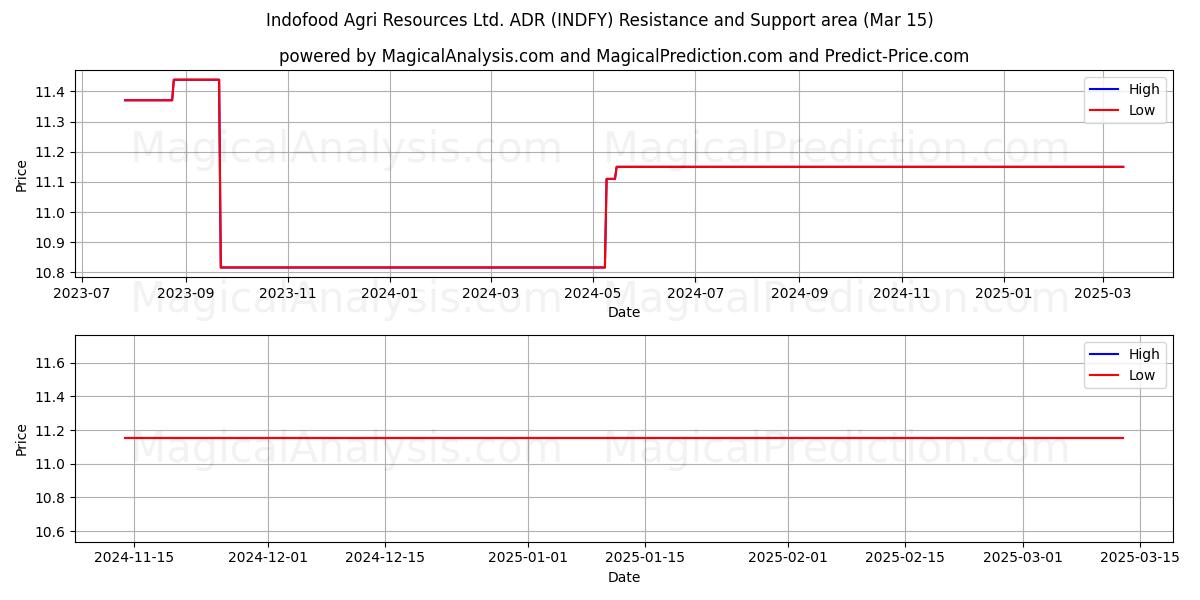Click the 10.6 y-axis value in bottom chart
Screen dimensions: 1200x600
(x=51, y=532)
